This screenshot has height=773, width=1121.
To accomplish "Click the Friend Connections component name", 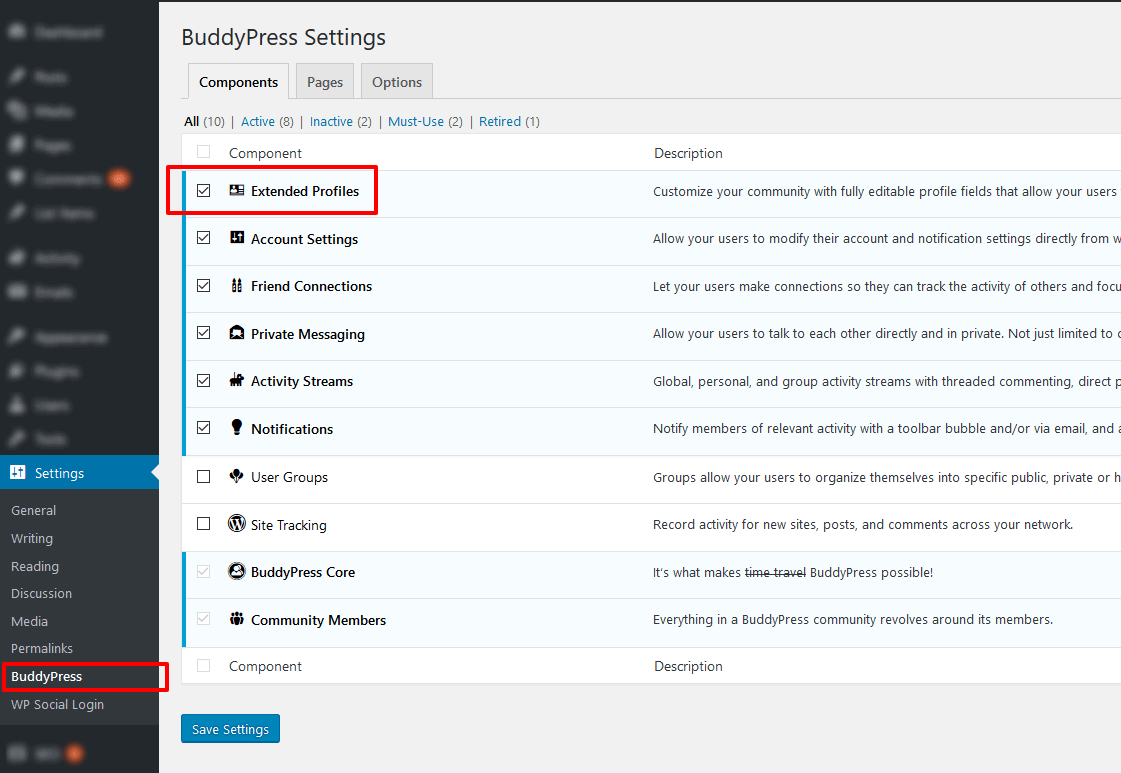I will [x=312, y=286].
